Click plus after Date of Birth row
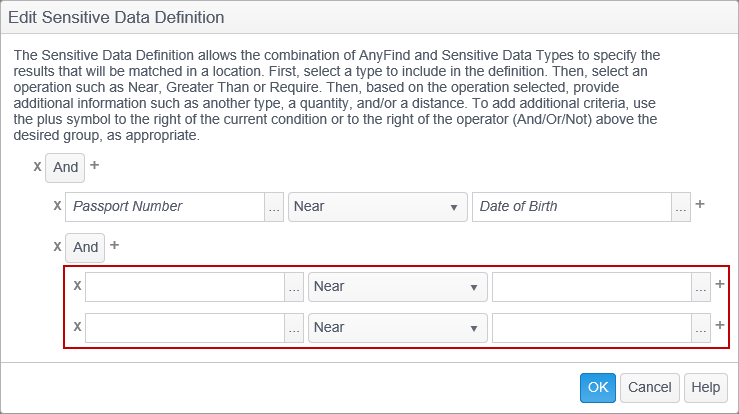The height and width of the screenshot is (414, 739). click(700, 205)
